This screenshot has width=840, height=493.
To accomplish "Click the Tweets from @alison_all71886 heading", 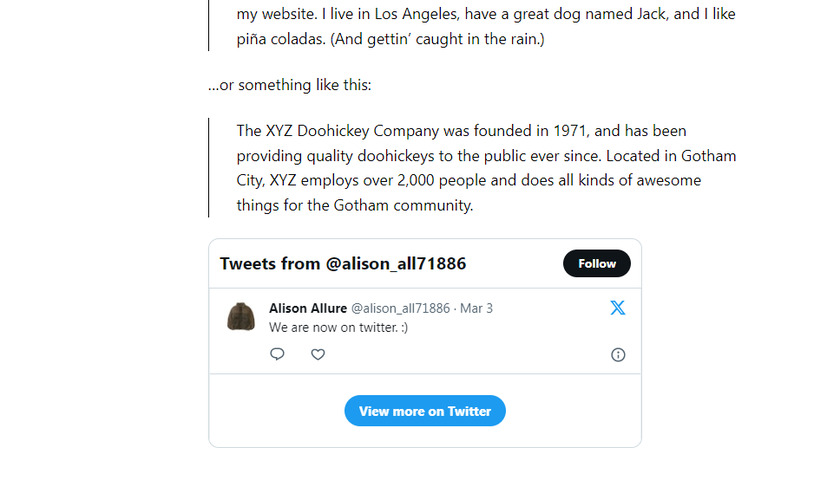I will [x=343, y=264].
